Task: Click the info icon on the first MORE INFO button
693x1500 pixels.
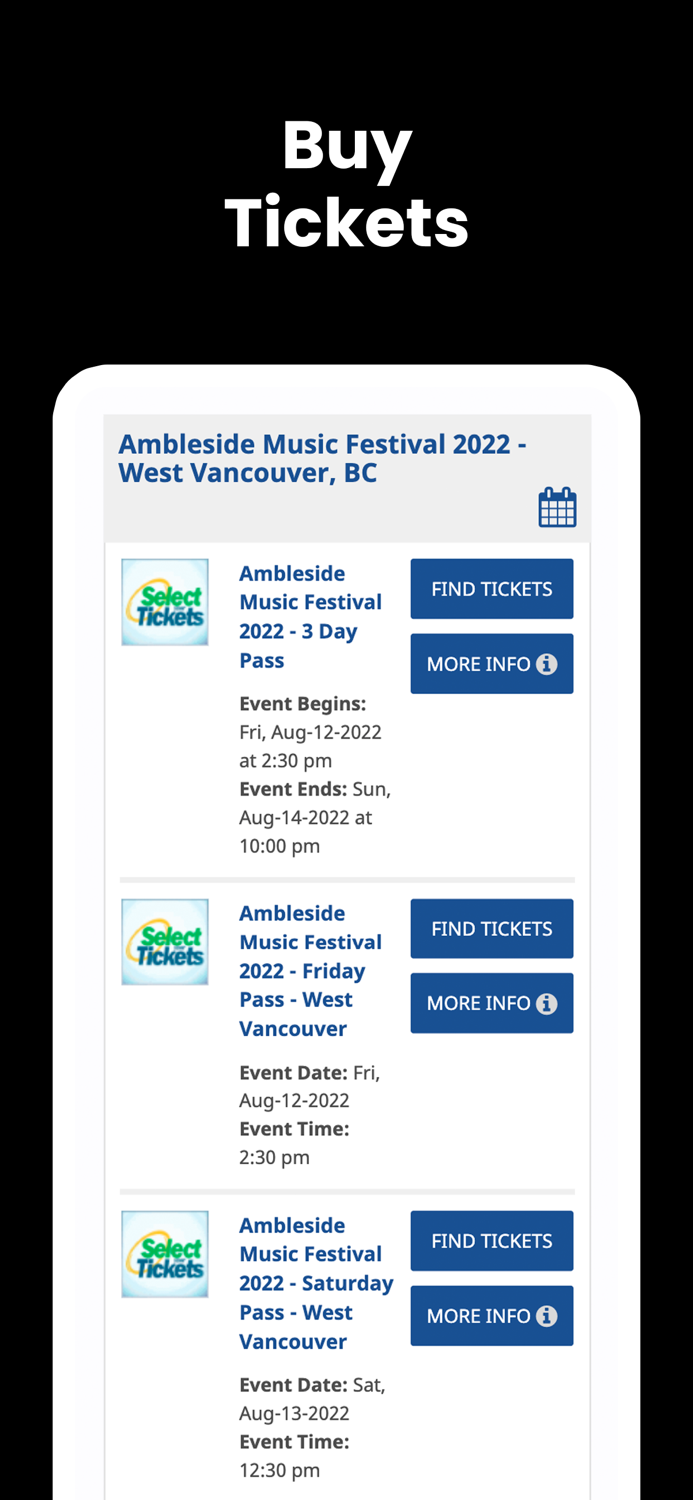Action: coord(546,663)
